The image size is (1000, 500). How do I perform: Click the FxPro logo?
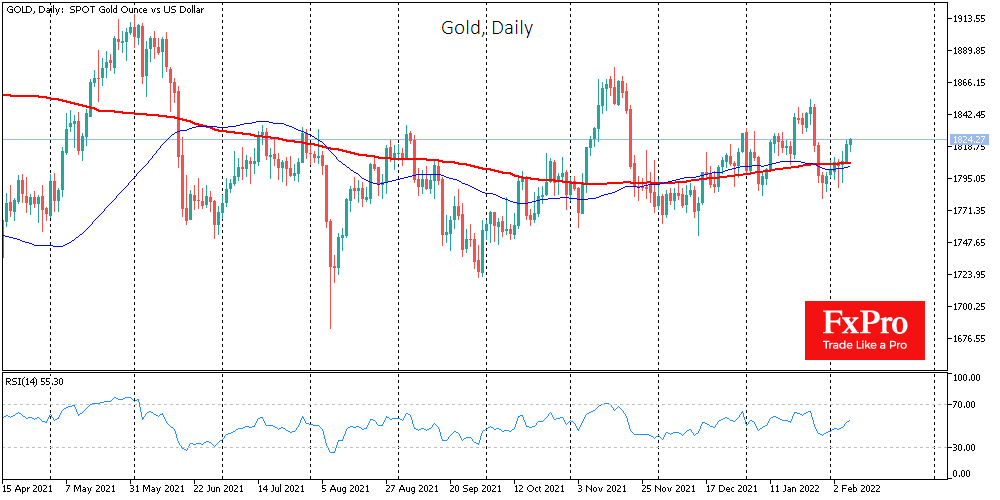point(865,323)
